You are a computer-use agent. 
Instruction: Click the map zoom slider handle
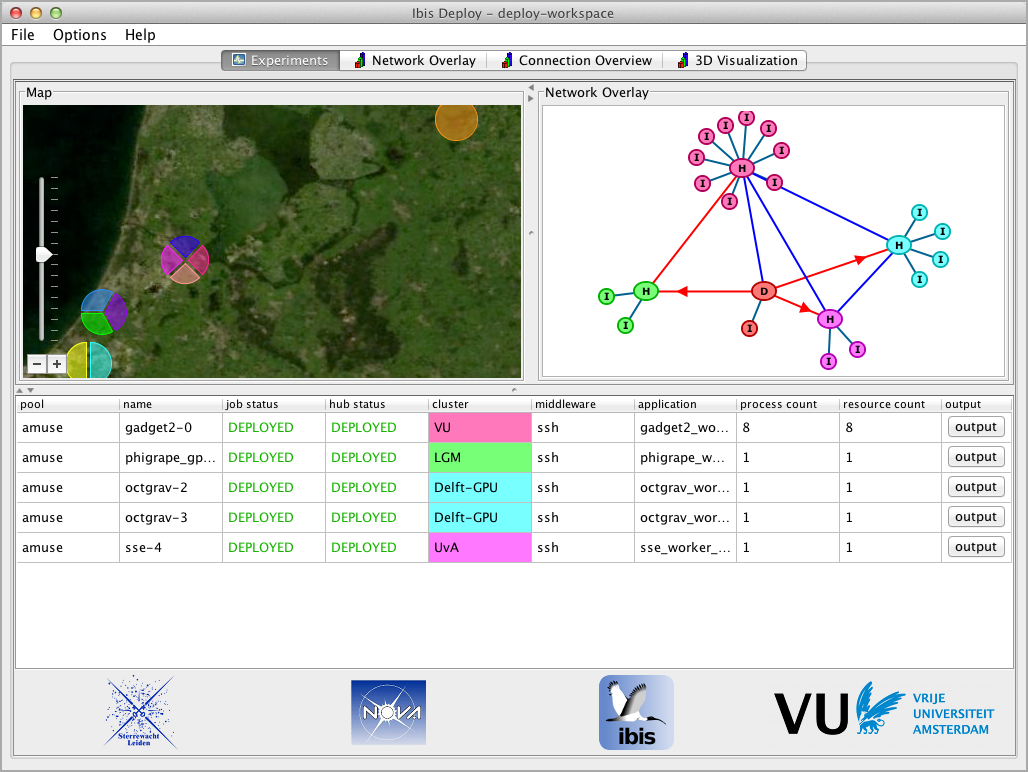coord(43,255)
